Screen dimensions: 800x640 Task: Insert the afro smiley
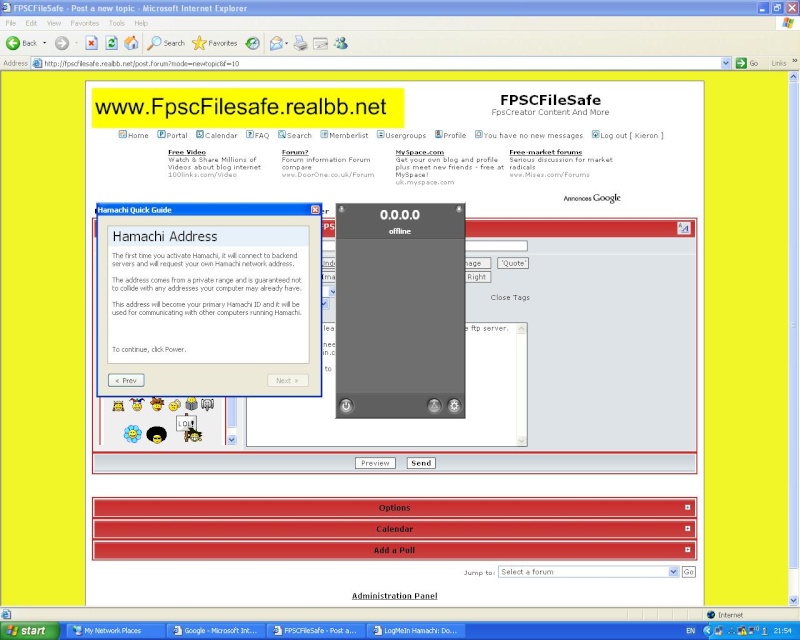point(157,435)
